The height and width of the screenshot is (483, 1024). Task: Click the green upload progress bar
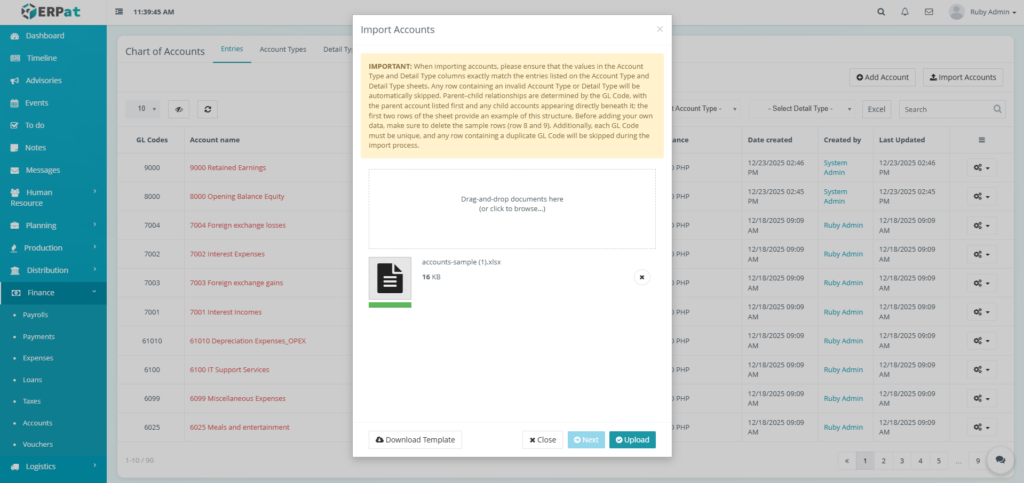pos(389,304)
